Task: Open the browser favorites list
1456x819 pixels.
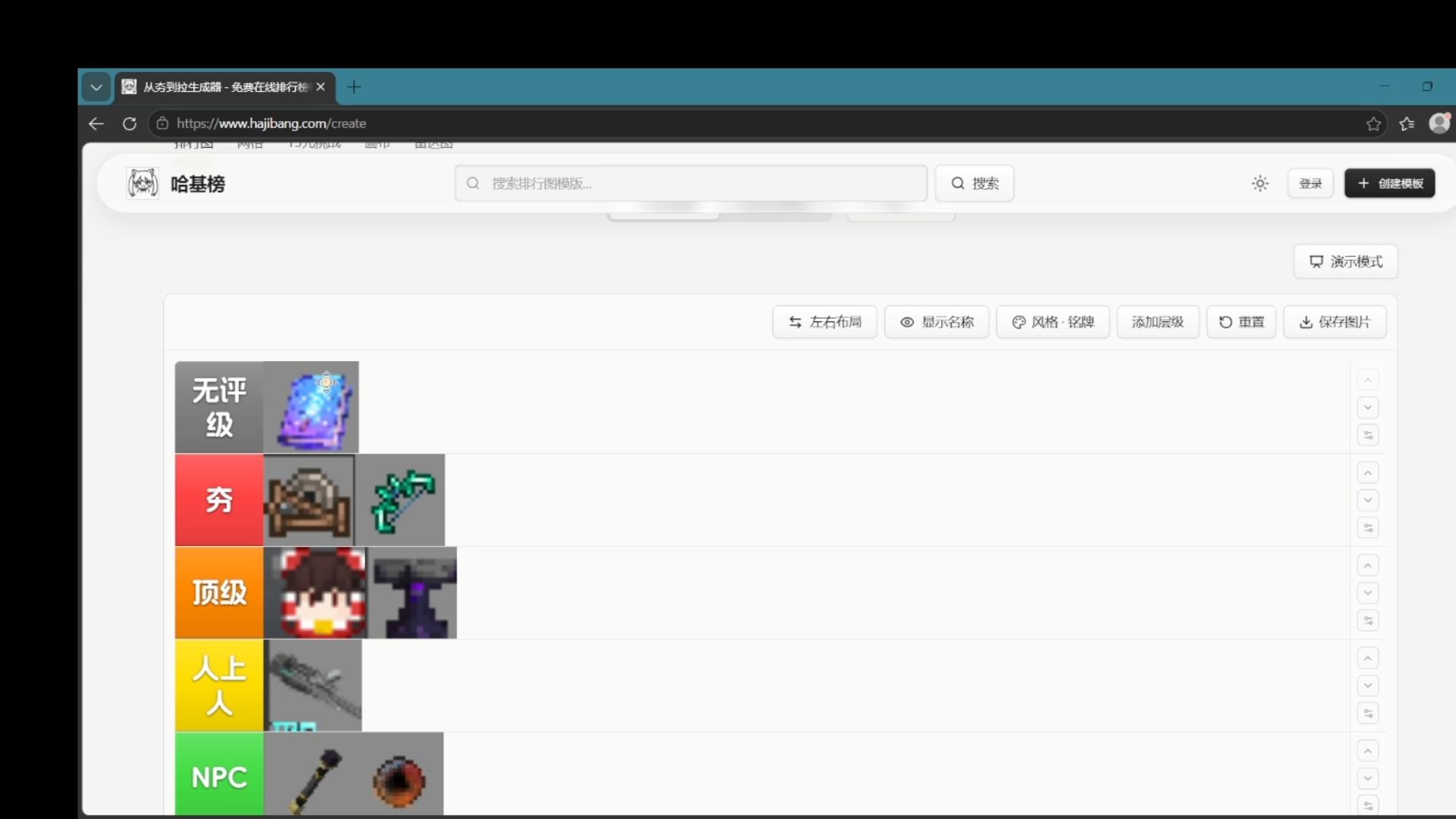Action: (x=1407, y=124)
